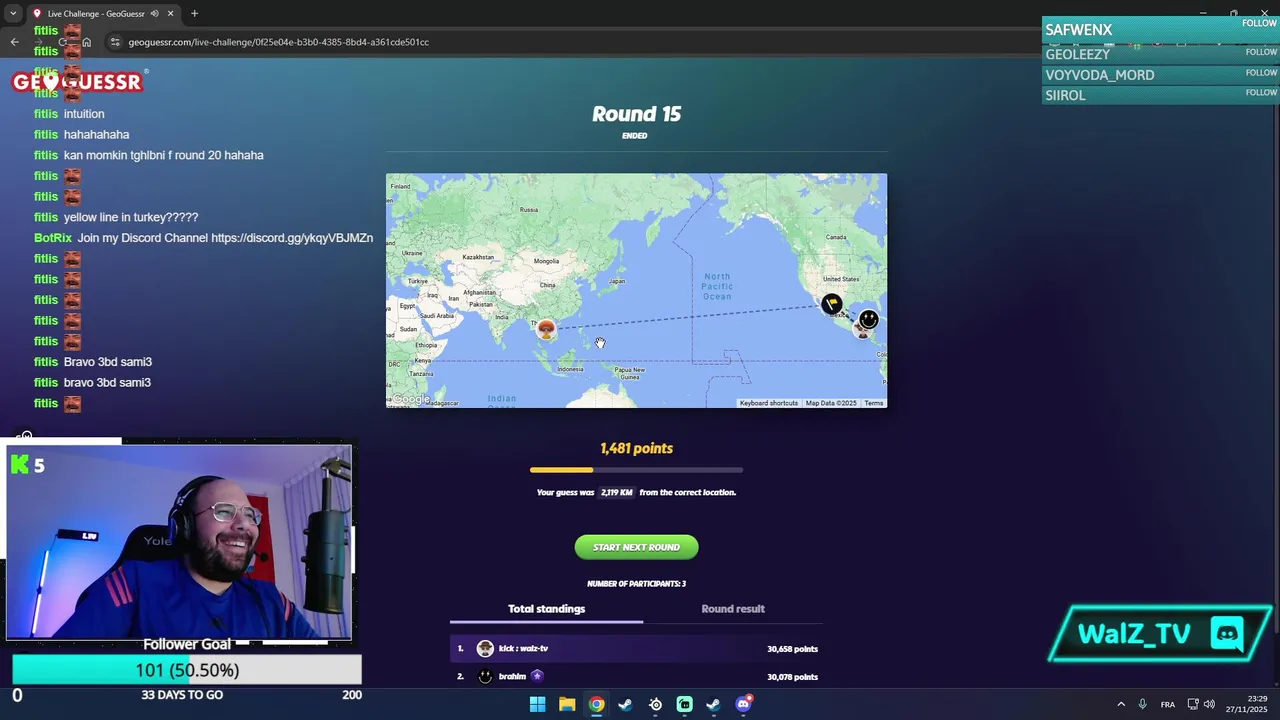The height and width of the screenshot is (720, 1280).
Task: Select the brahim standings row
Action: click(x=636, y=676)
